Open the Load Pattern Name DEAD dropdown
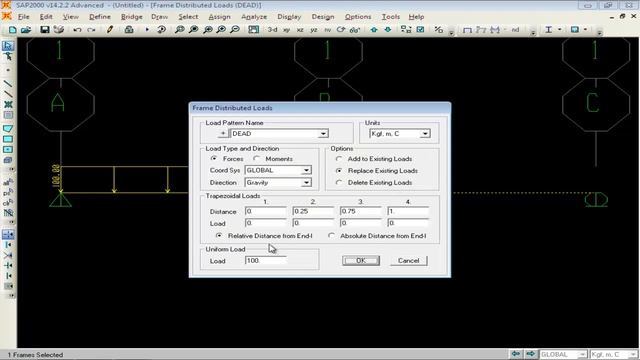 click(x=323, y=134)
